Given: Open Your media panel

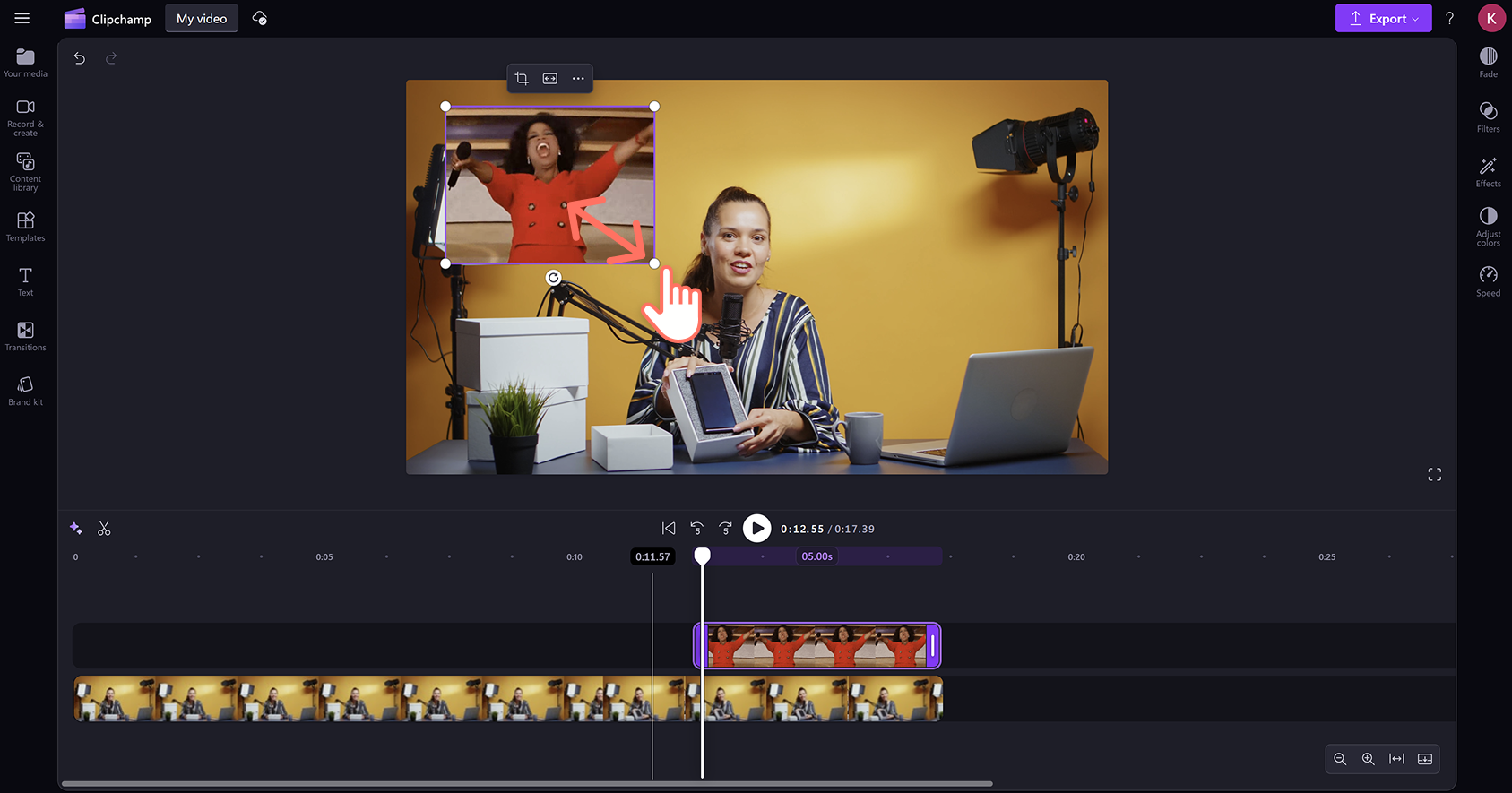Looking at the screenshot, I should [26, 63].
